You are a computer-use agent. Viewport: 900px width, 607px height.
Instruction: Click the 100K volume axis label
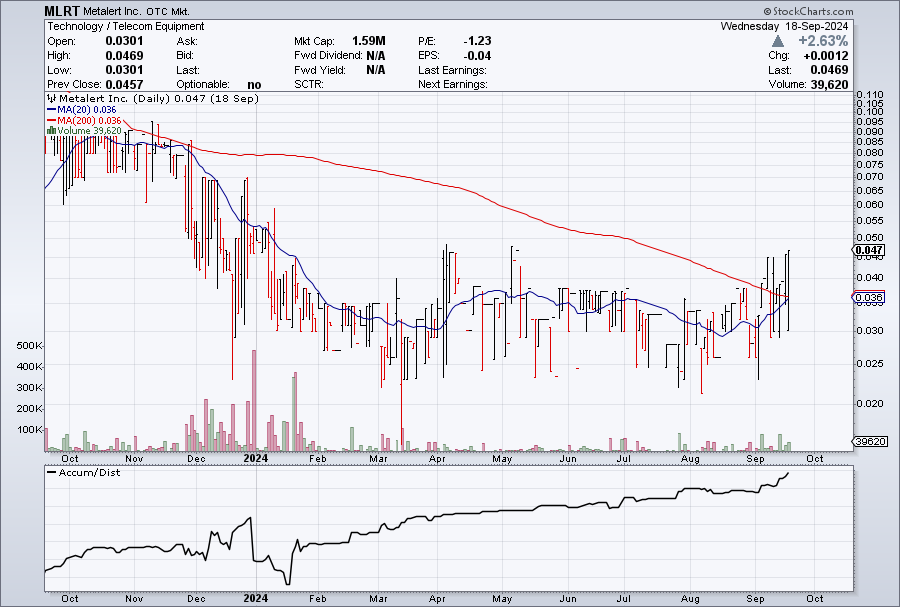pyautogui.click(x=30, y=430)
